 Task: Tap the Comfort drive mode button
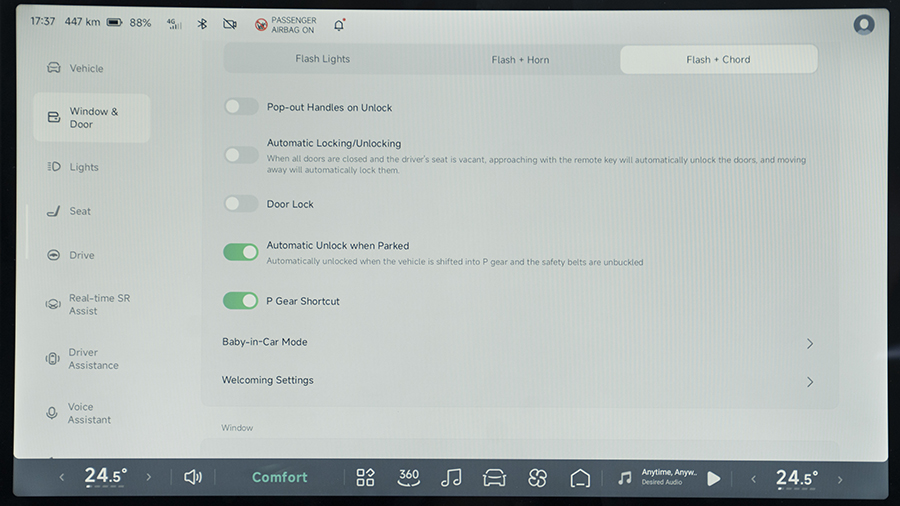coord(280,478)
